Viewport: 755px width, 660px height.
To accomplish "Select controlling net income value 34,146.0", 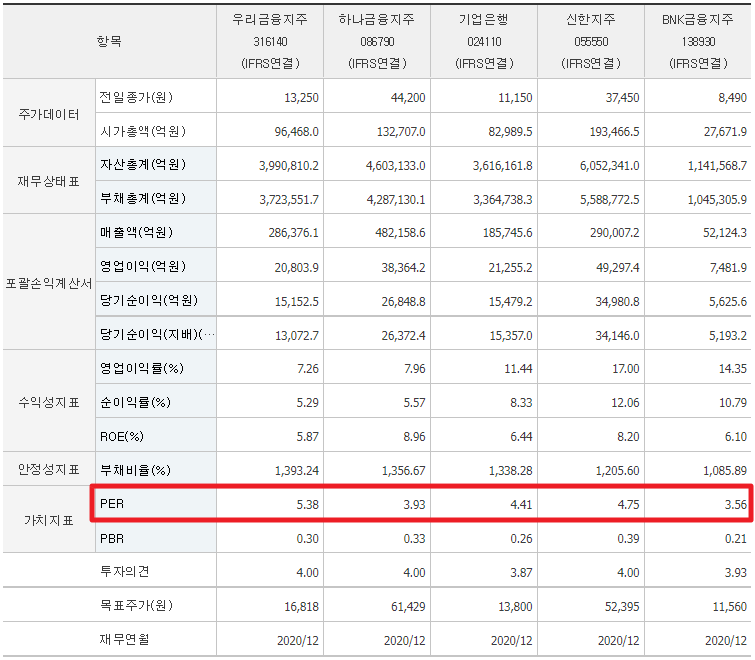I will [x=617, y=336].
